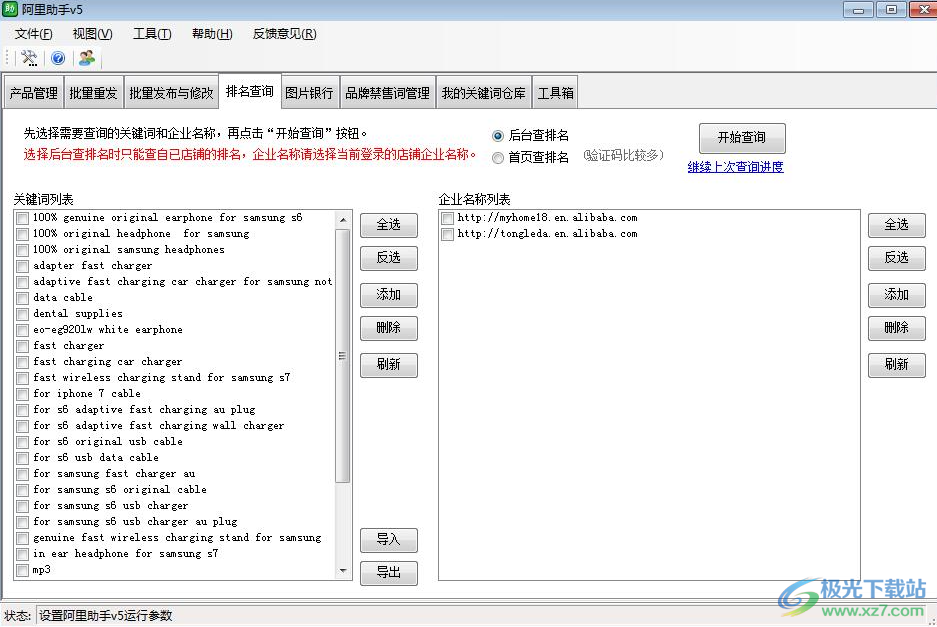Screen dimensions: 937x627
Task: Switch to the 批量重发 tab
Action: pos(93,93)
